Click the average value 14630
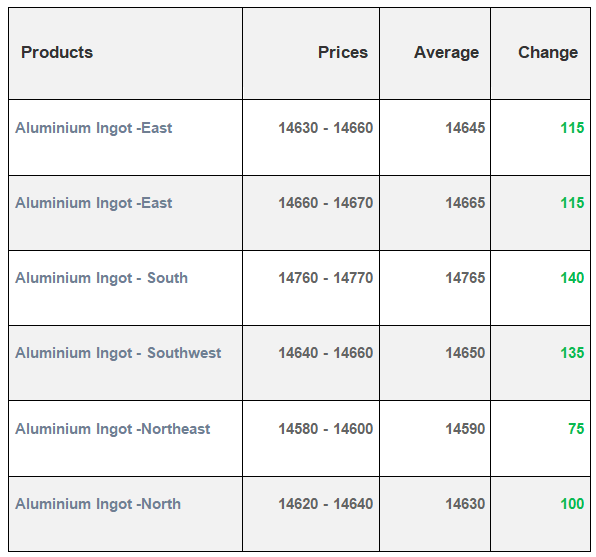The image size is (596, 557). click(x=465, y=504)
